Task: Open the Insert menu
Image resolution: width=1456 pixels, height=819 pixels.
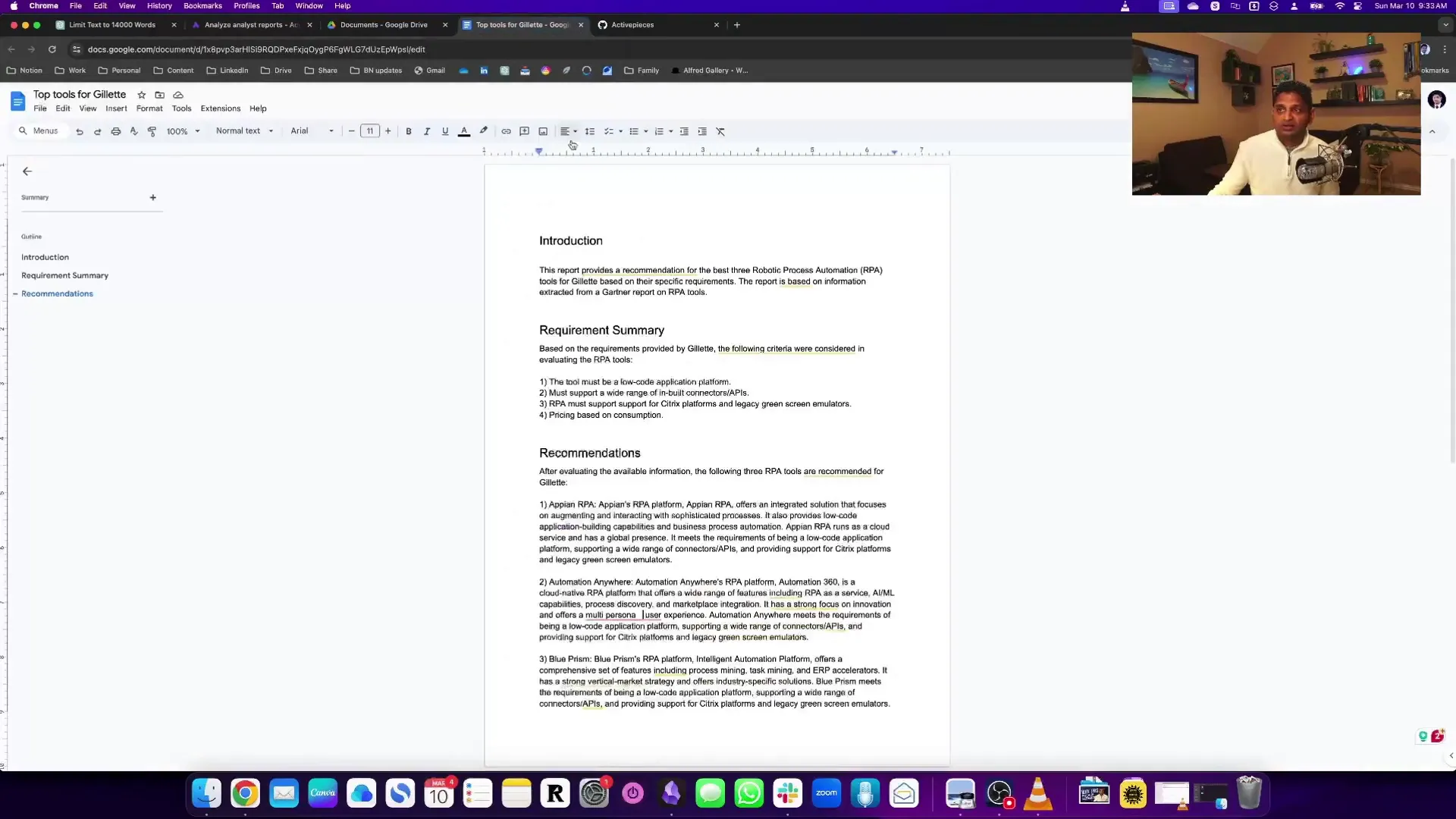Action: coord(116,108)
